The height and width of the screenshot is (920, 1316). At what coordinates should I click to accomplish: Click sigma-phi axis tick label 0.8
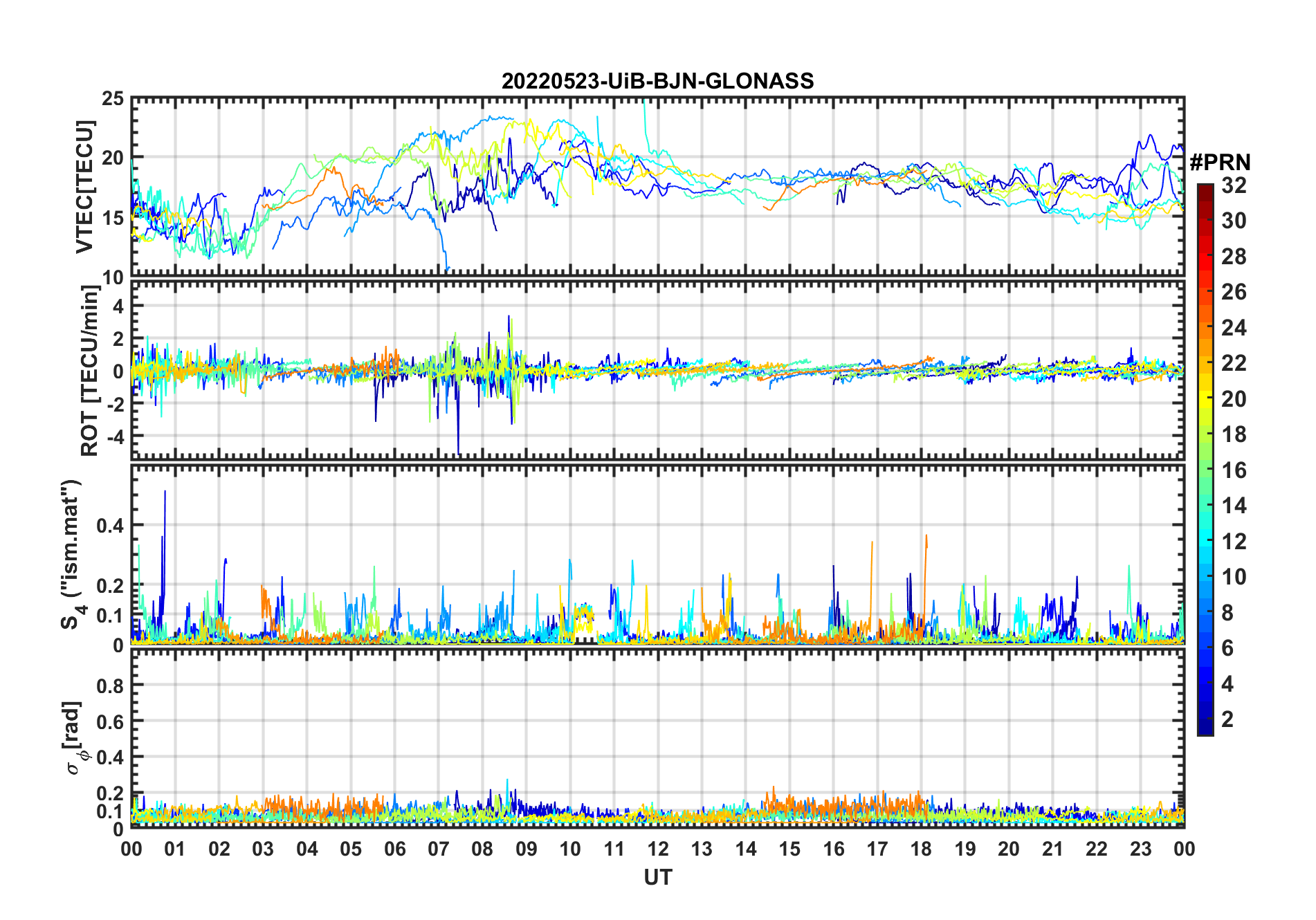point(111,686)
